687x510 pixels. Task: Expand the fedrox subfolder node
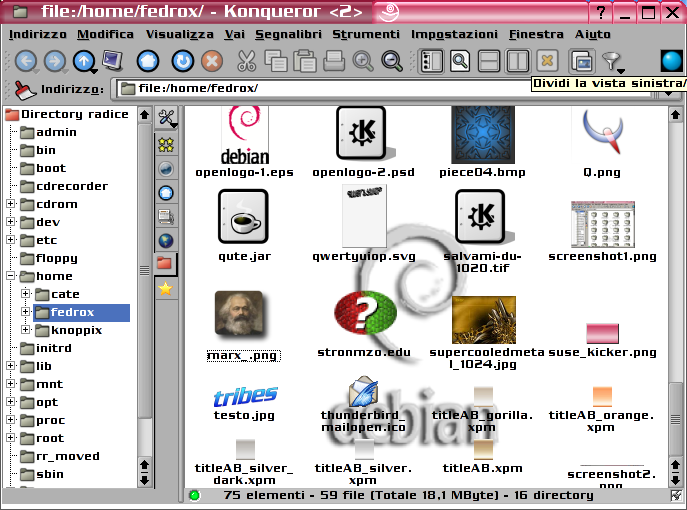click(25, 312)
